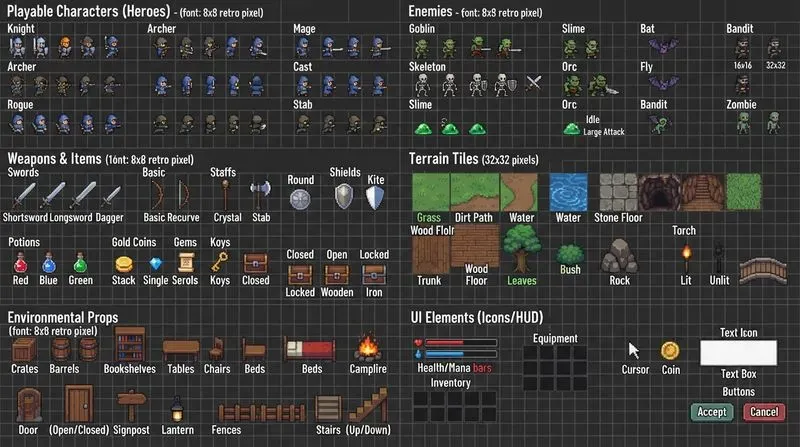The height and width of the screenshot is (447, 800).
Task: Select the Stone Floor terrain tile
Action: (618, 192)
